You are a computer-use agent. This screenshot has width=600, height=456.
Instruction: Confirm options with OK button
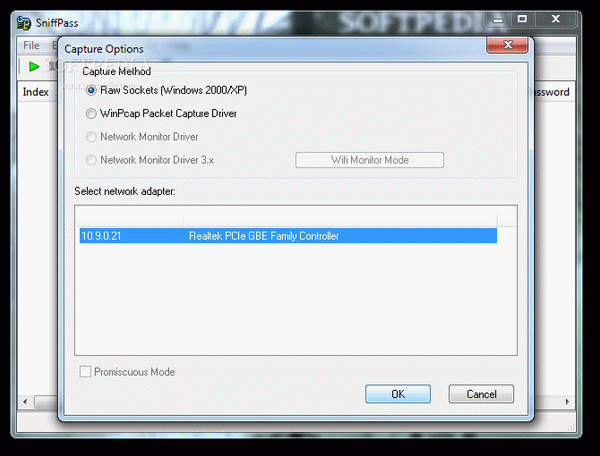398,394
